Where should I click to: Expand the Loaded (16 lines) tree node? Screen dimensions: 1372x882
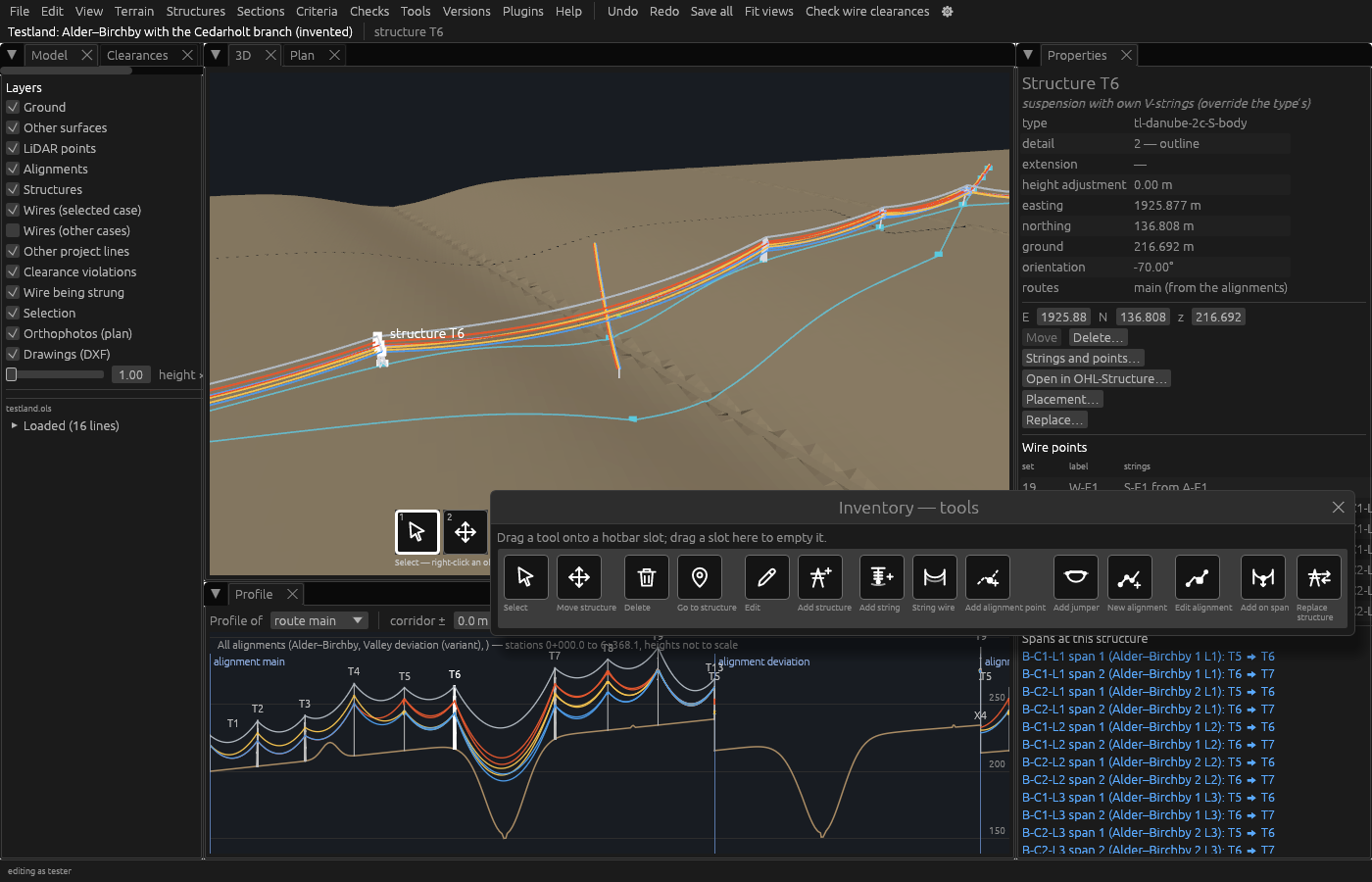pos(14,426)
